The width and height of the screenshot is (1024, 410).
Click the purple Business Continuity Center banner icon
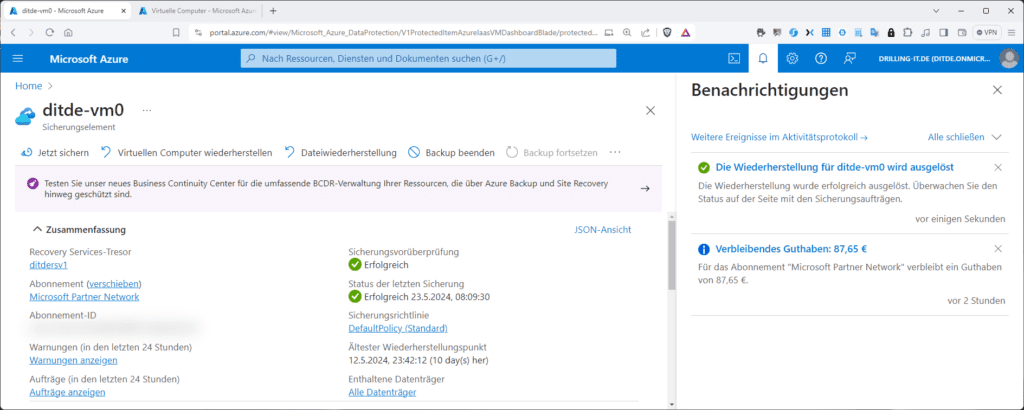(x=33, y=184)
